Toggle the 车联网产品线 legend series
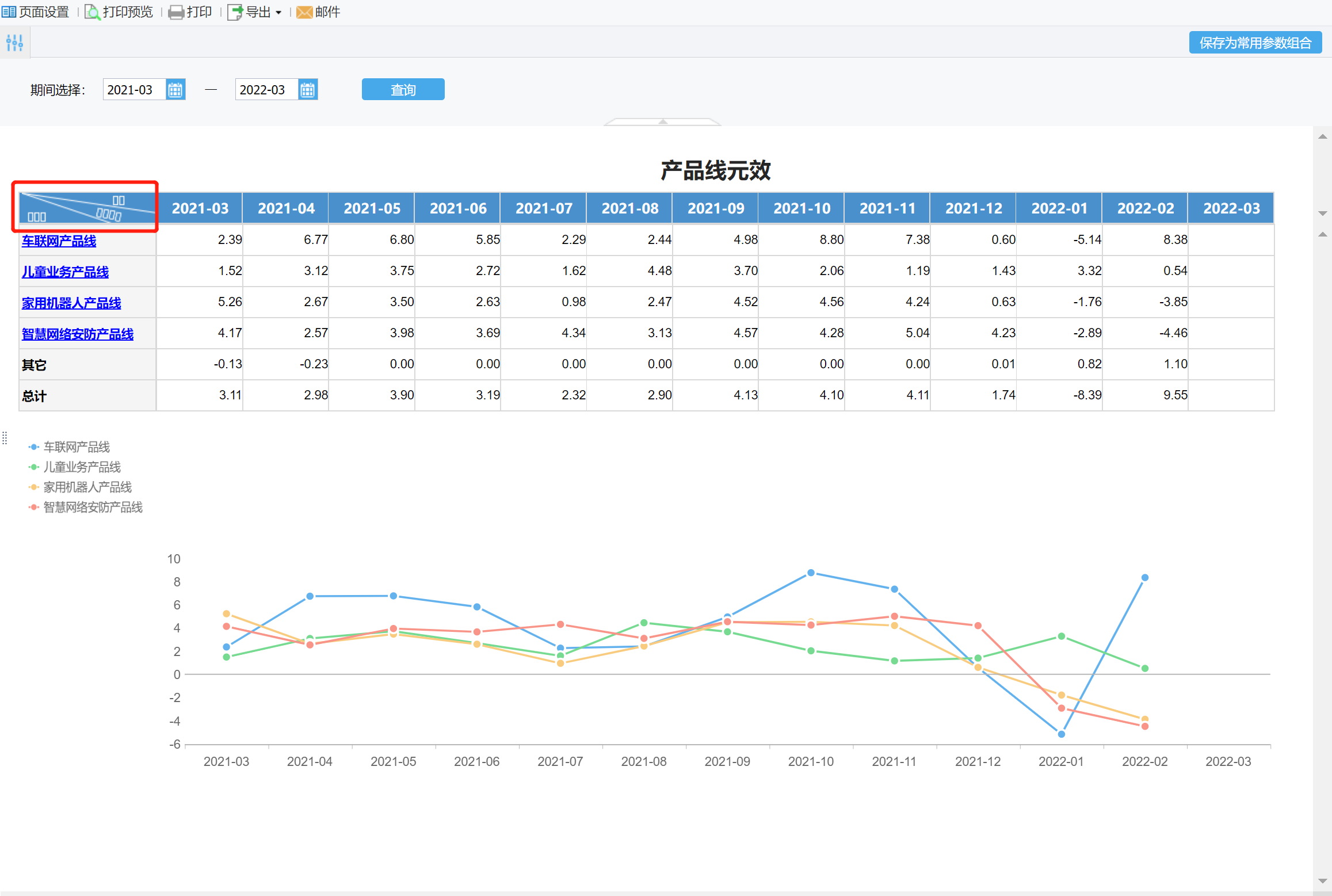The width and height of the screenshot is (1332, 896). click(76, 447)
